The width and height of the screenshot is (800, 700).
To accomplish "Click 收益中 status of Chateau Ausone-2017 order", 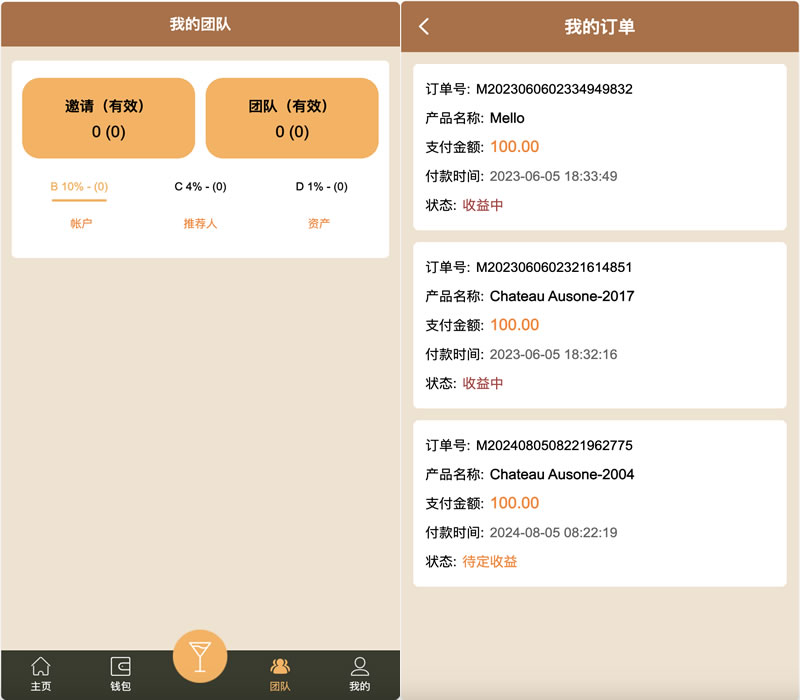I will [483, 383].
